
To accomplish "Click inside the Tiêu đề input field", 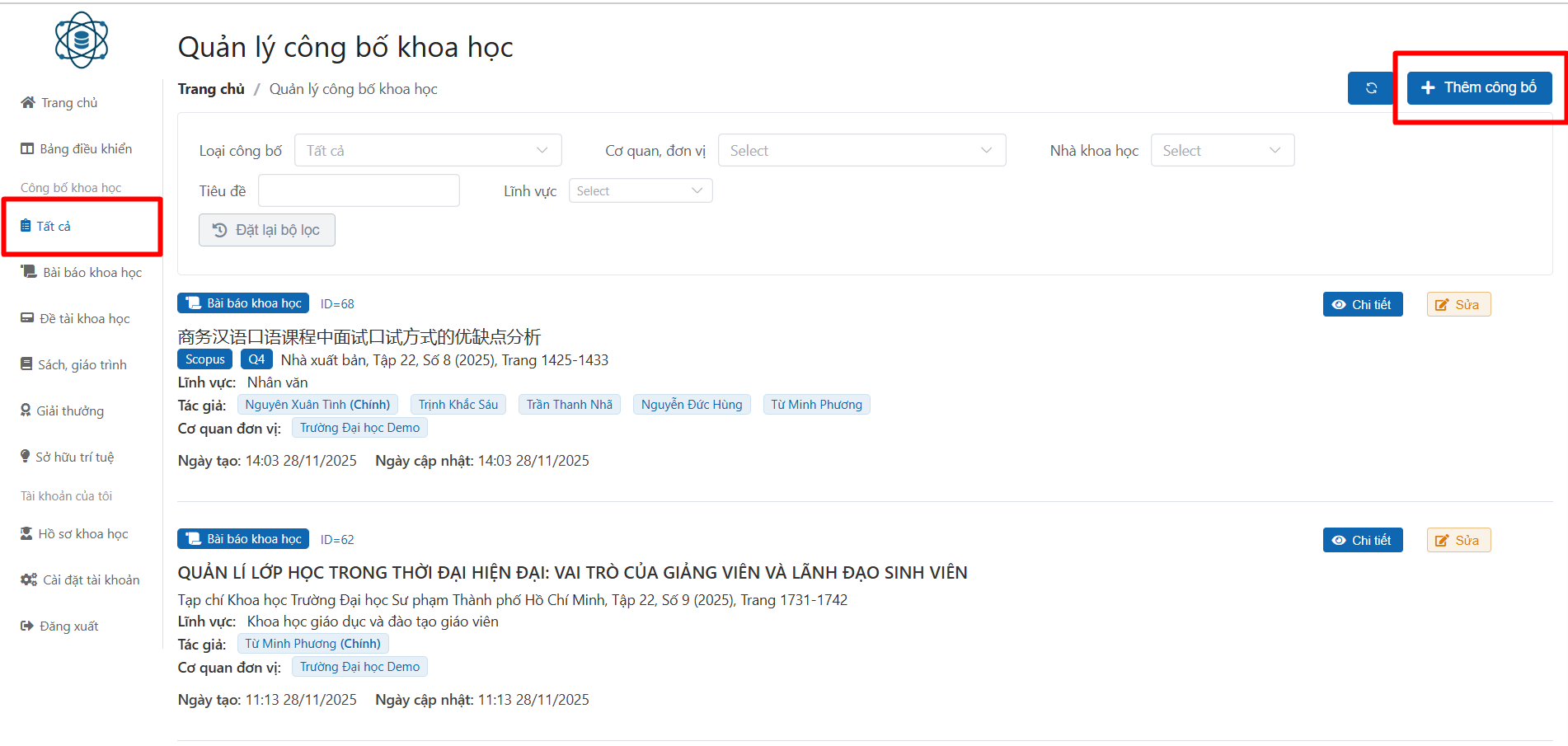I will (x=359, y=190).
